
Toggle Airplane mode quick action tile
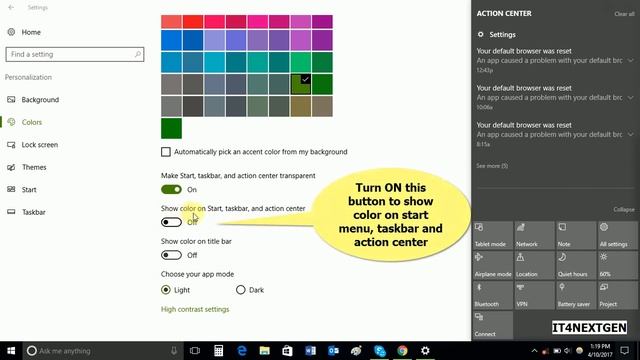(493, 265)
